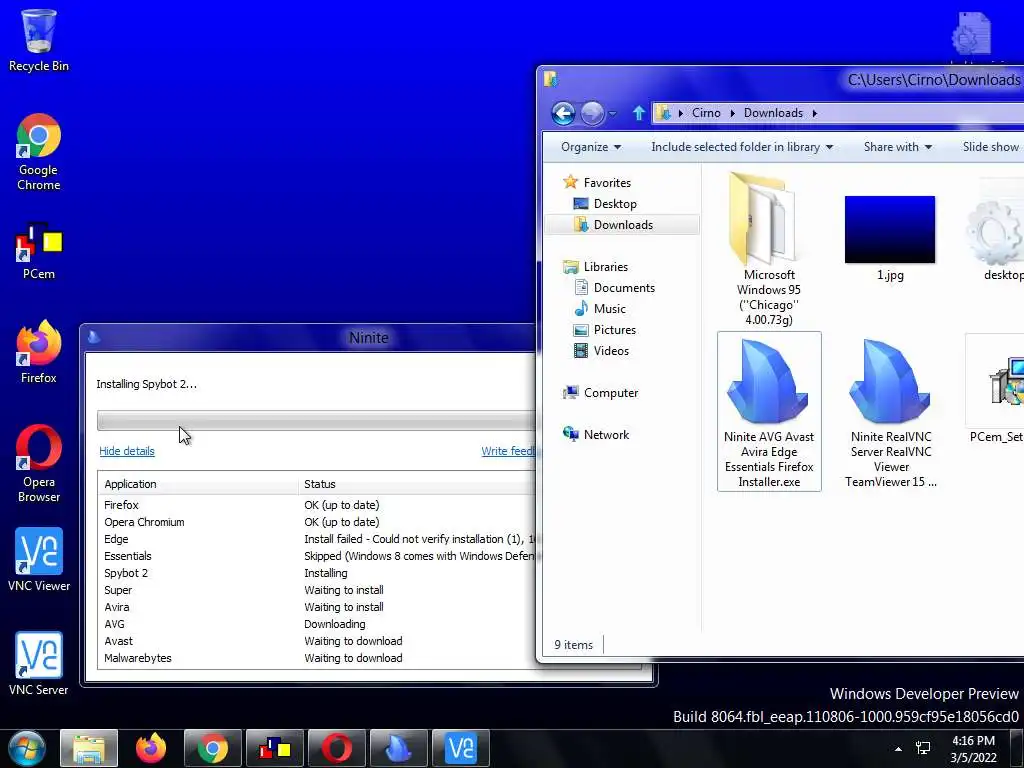The height and width of the screenshot is (768, 1024).
Task: Select Ninite AVG Avast Avira installer file
Action: pos(769,411)
